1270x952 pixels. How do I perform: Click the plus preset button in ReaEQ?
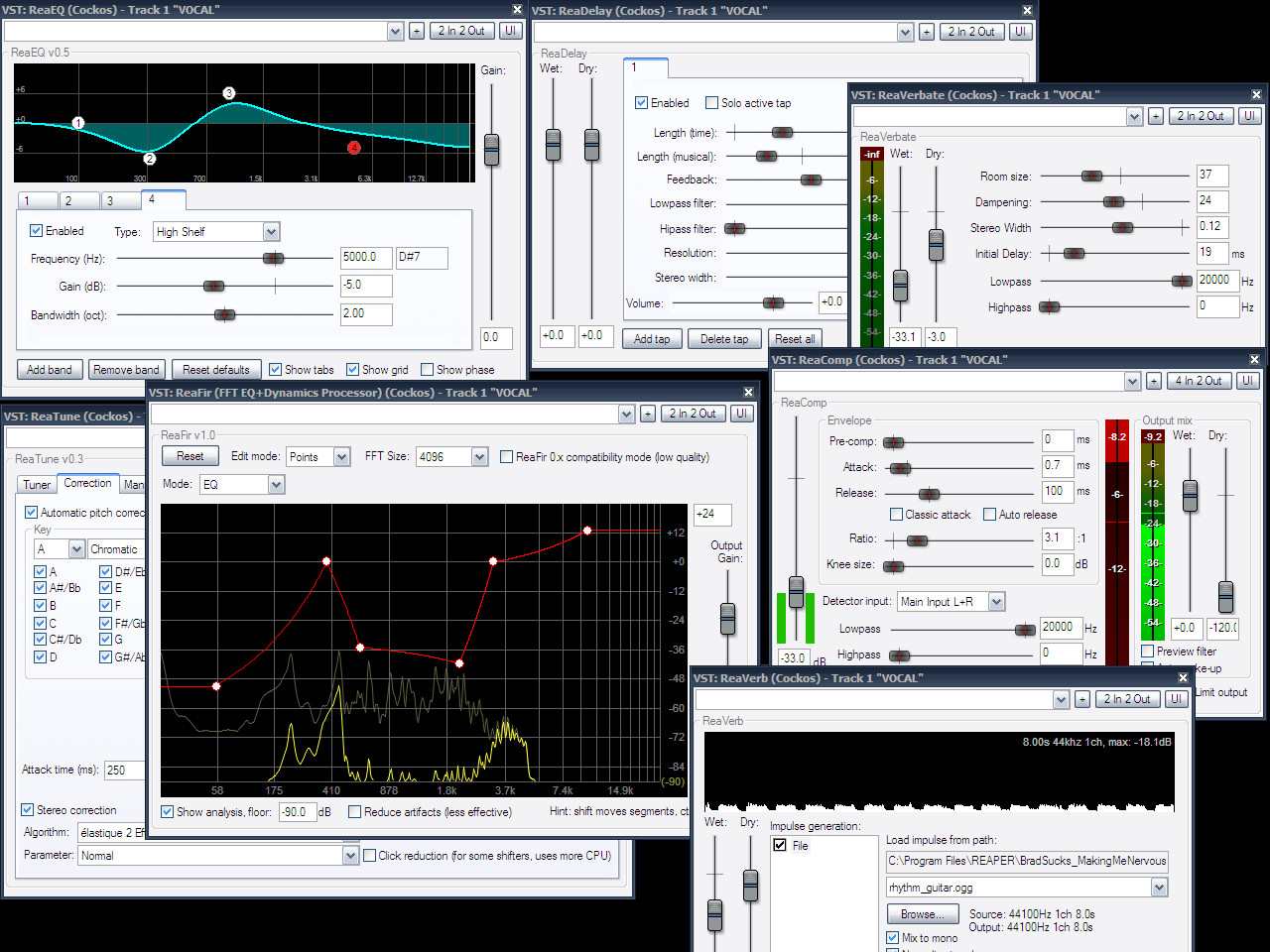(x=417, y=31)
